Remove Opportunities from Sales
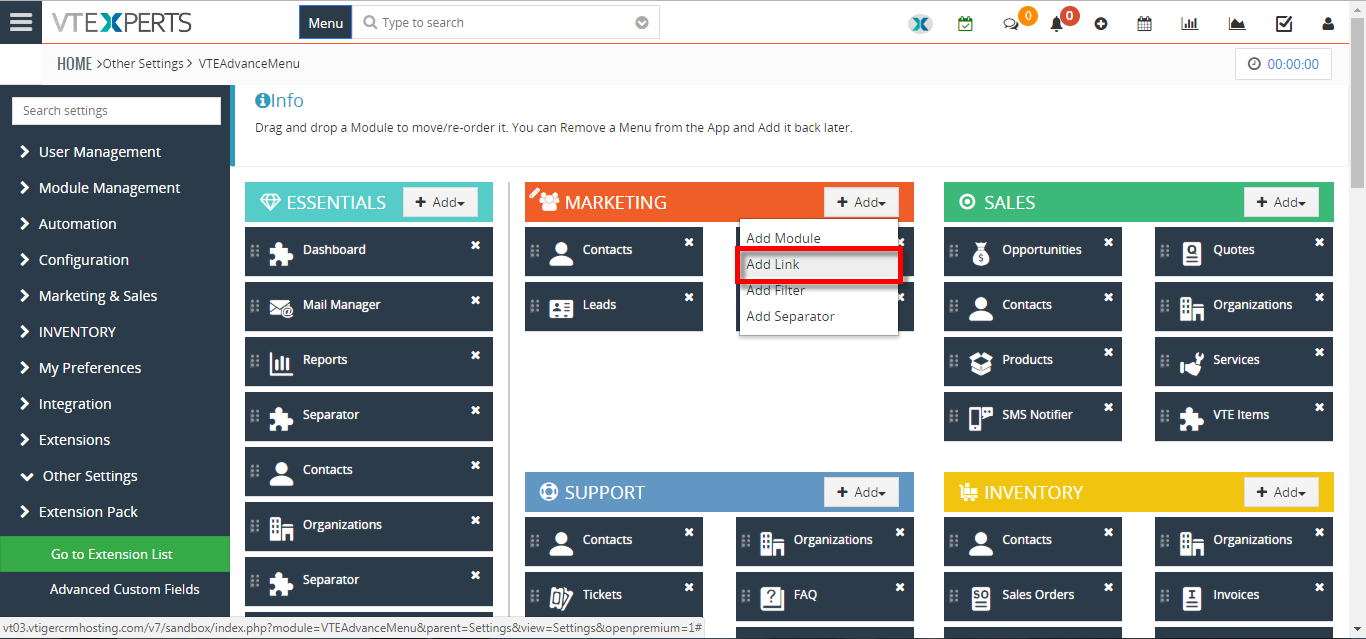Viewport: 1366px width, 639px height. point(1108,242)
